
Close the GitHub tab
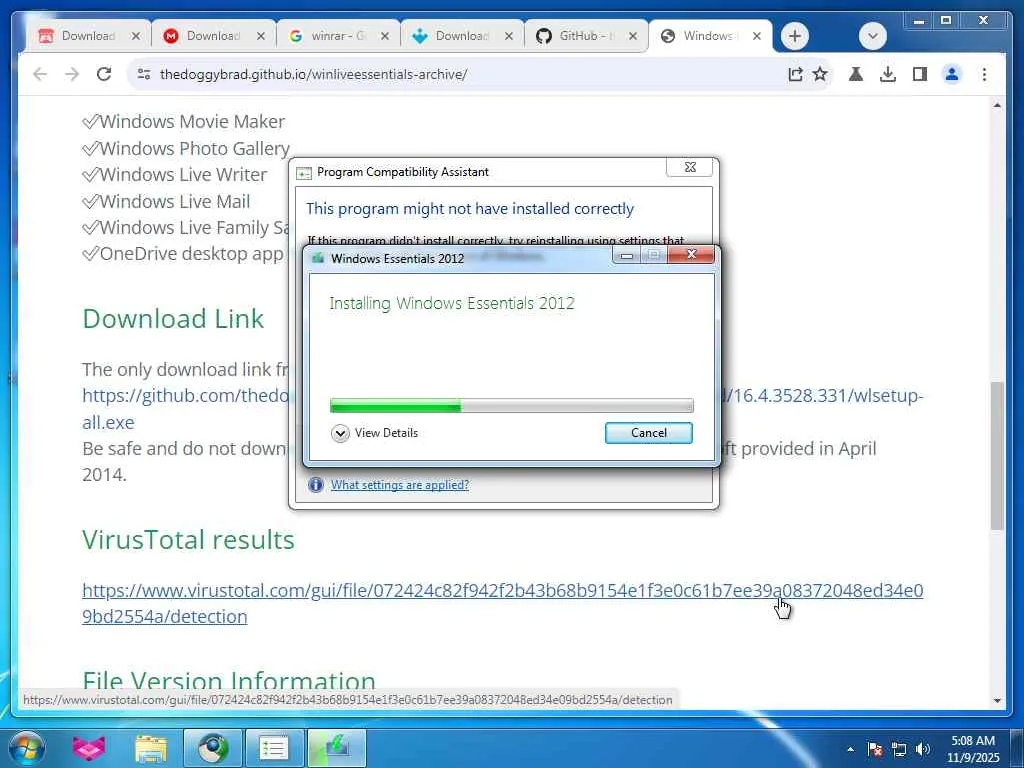(x=632, y=36)
